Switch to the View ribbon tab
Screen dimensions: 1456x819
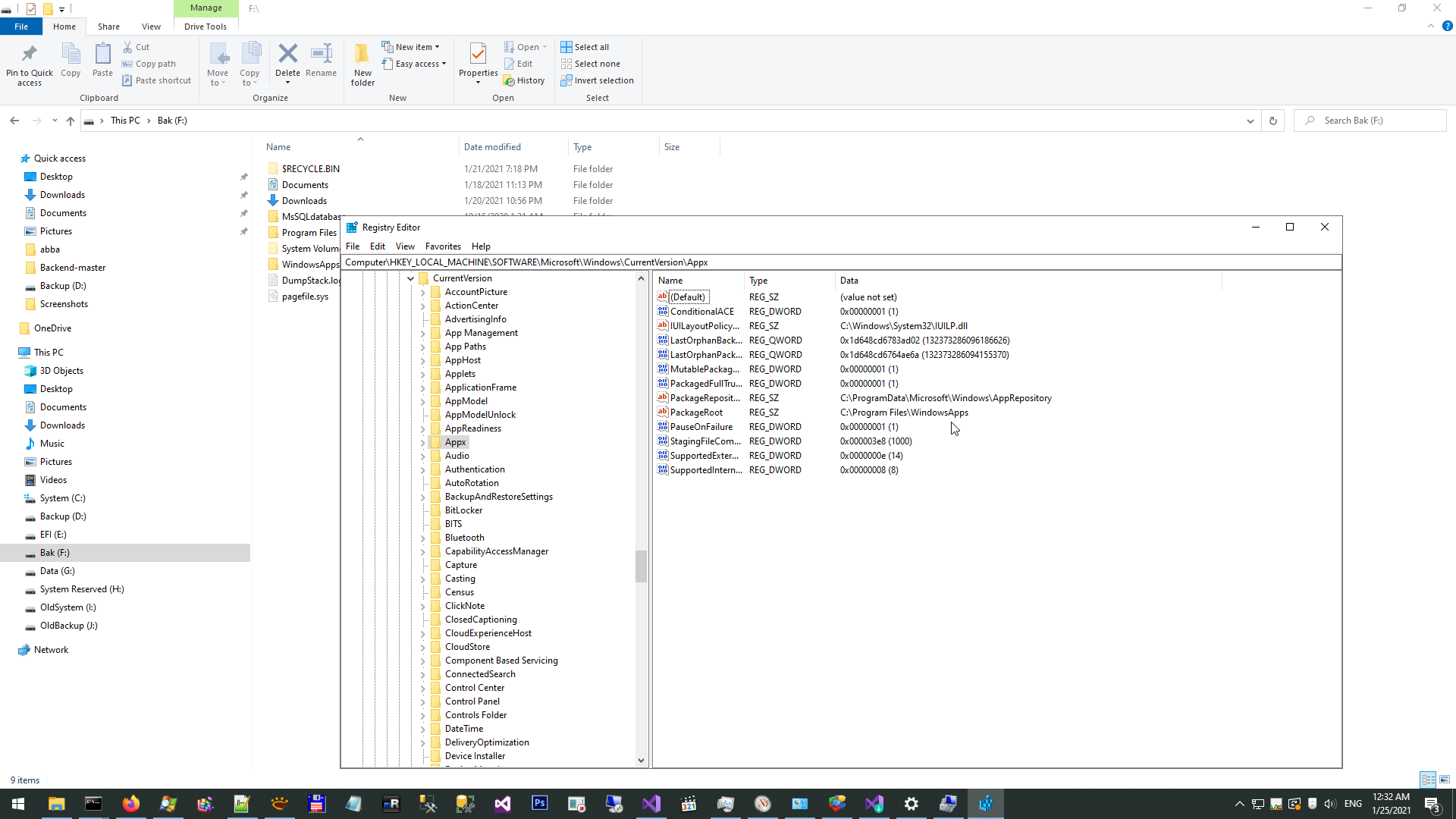[x=151, y=27]
